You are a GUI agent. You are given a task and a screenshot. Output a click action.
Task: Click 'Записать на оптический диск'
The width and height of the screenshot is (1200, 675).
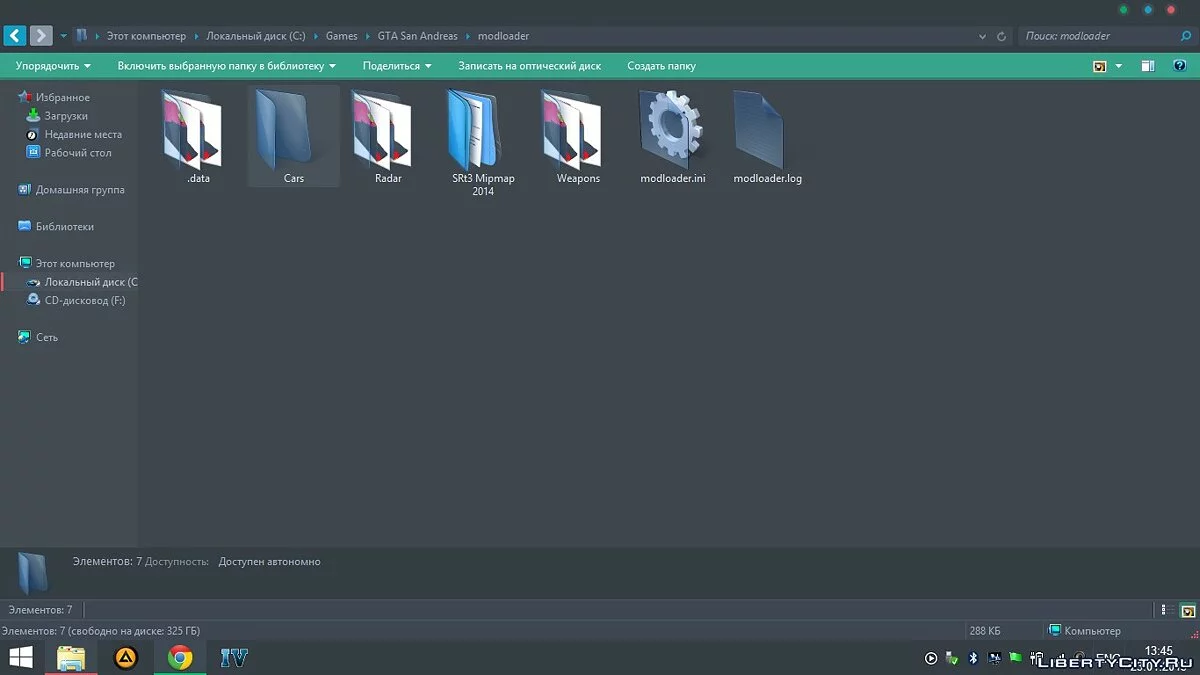coord(530,66)
